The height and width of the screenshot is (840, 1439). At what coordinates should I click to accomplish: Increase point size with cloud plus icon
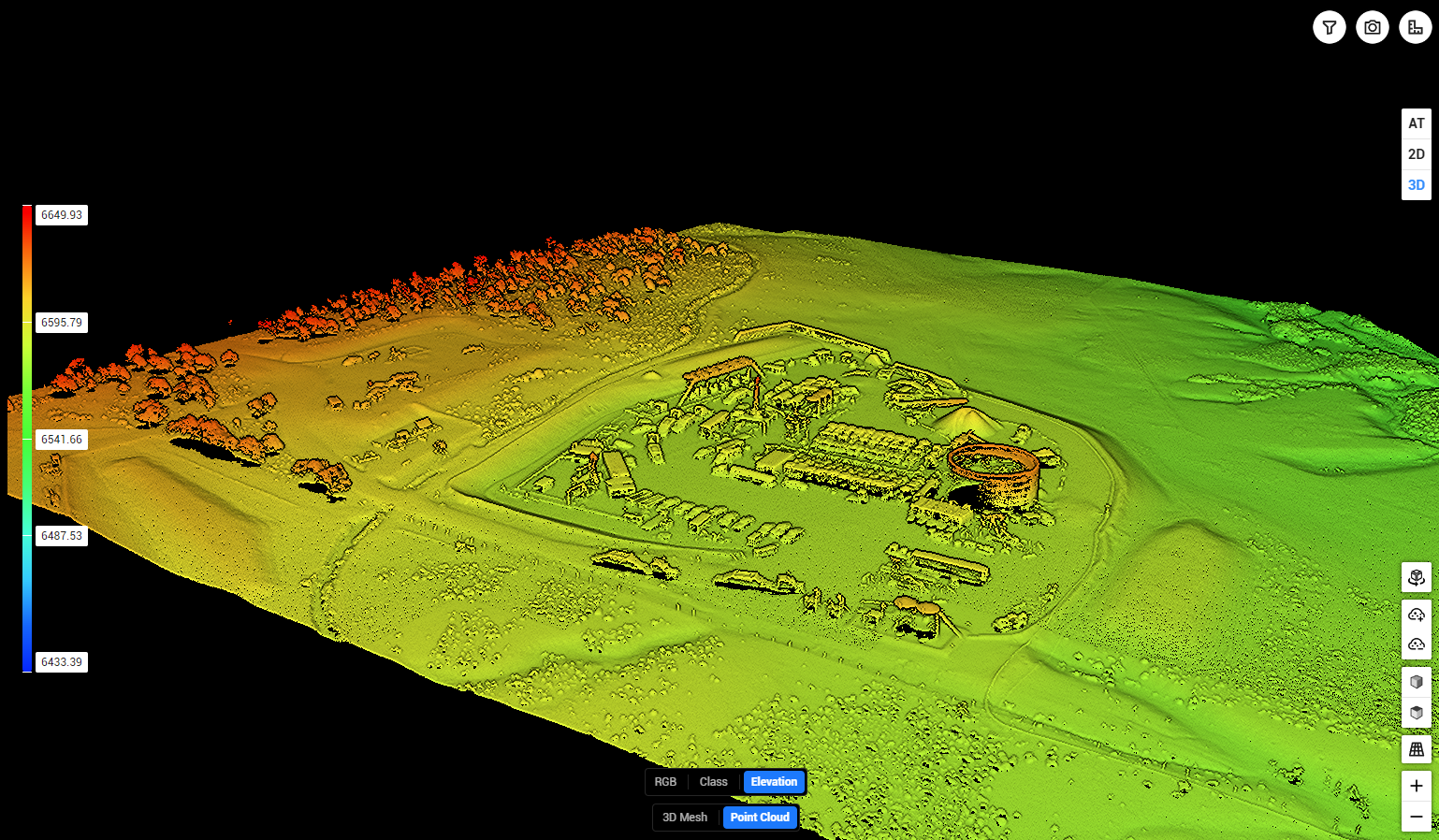pyautogui.click(x=1416, y=615)
